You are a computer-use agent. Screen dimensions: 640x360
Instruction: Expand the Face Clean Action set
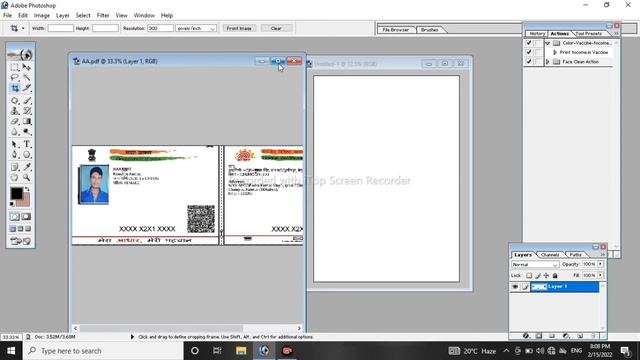548,62
